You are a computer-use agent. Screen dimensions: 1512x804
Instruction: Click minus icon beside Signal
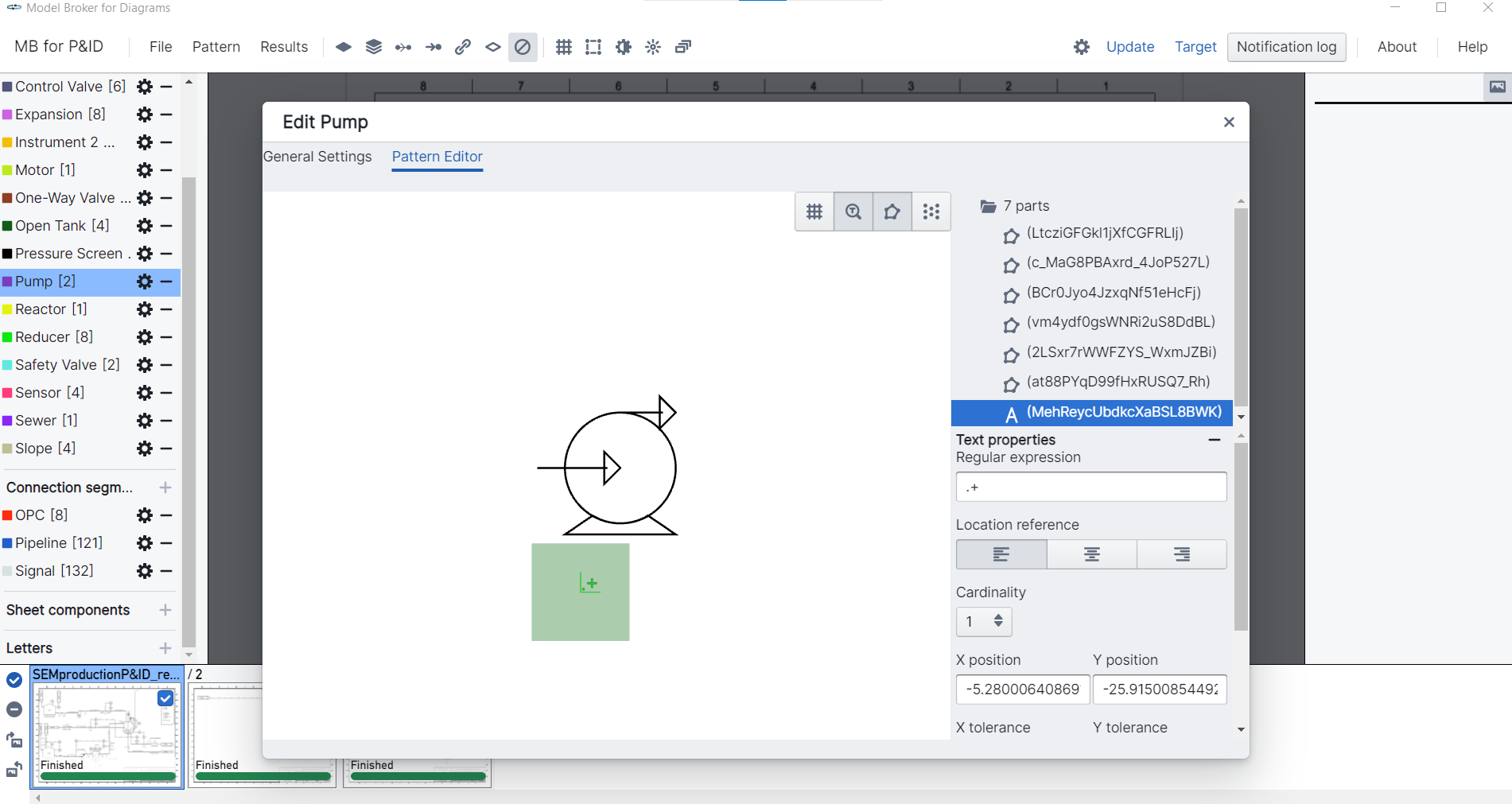(x=166, y=571)
